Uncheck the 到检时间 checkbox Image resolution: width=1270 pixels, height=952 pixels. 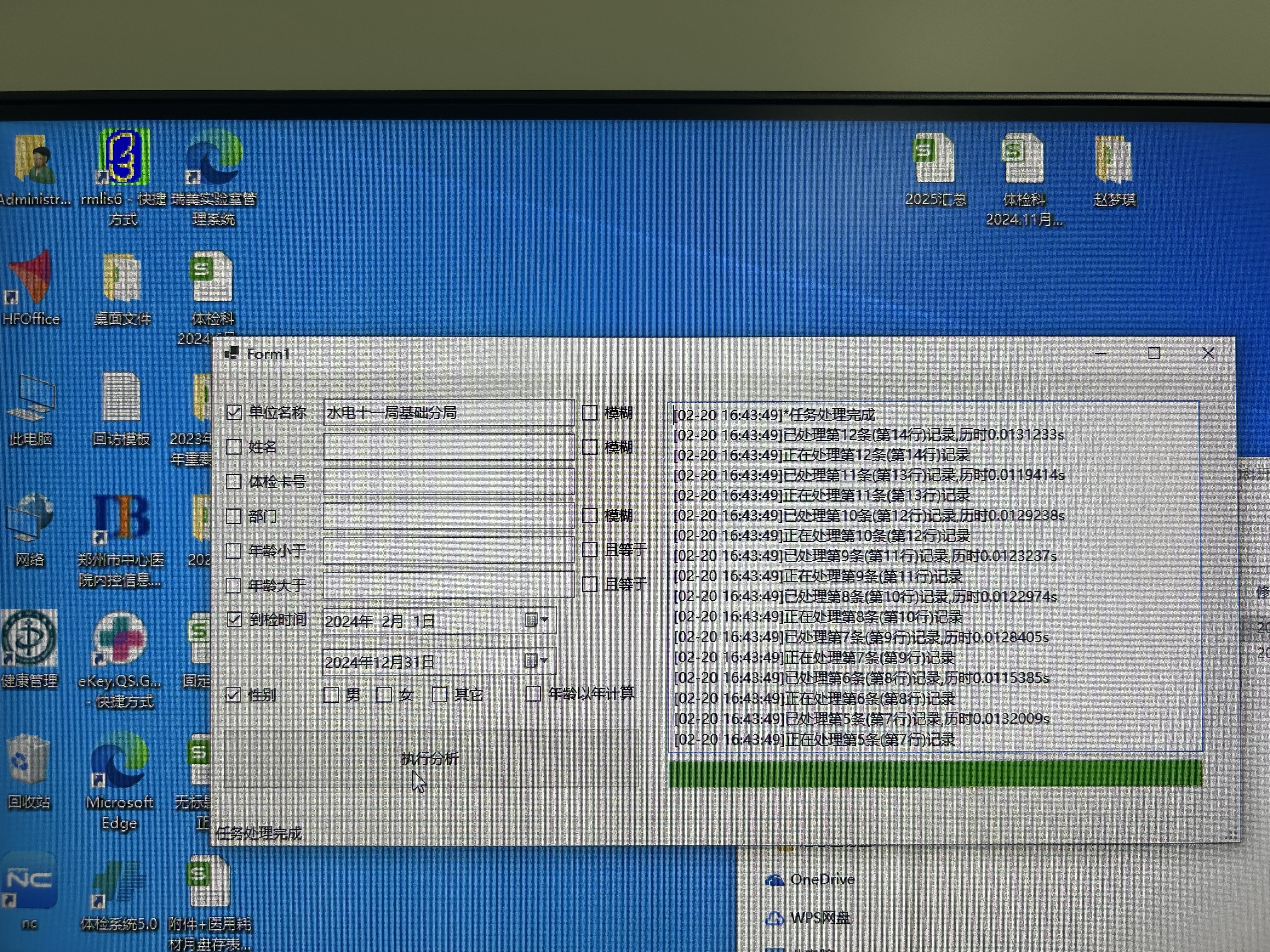(x=234, y=620)
